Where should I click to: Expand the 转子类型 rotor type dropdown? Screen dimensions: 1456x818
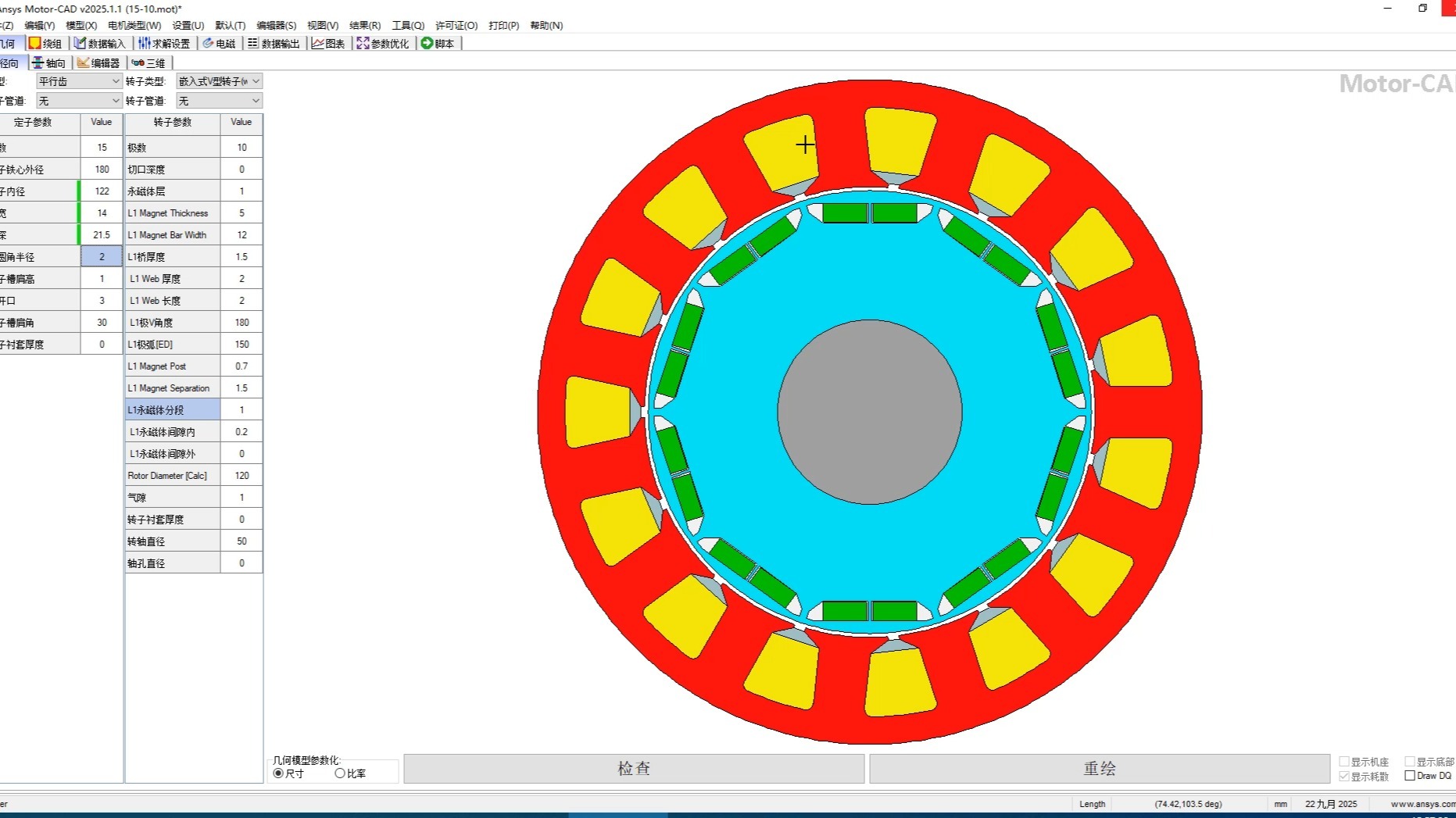[x=256, y=81]
